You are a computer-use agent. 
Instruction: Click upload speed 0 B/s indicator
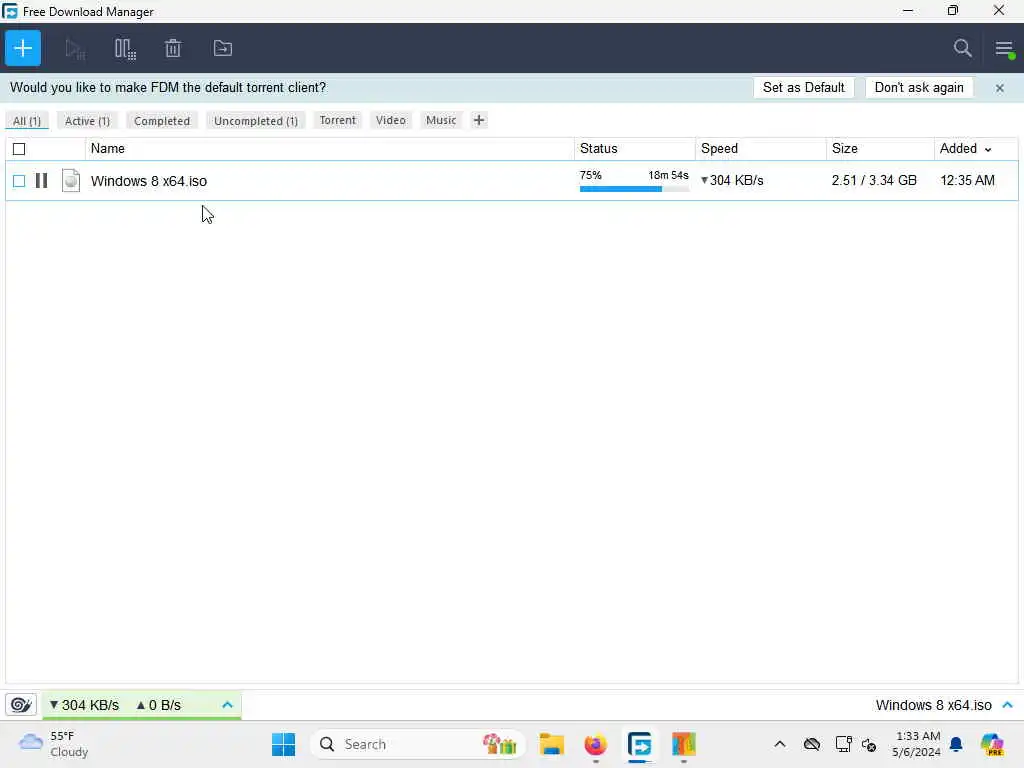(x=158, y=705)
